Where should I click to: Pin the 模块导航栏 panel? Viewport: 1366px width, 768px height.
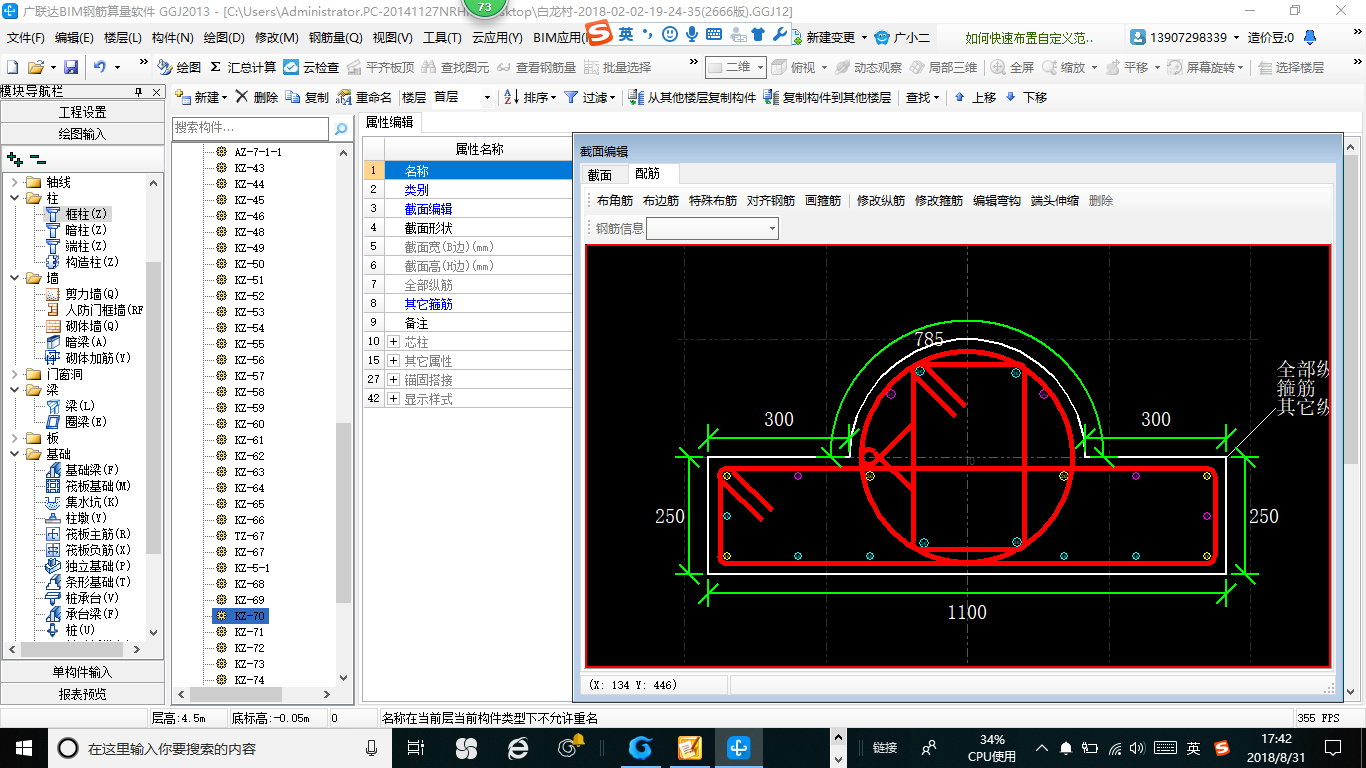[x=139, y=91]
